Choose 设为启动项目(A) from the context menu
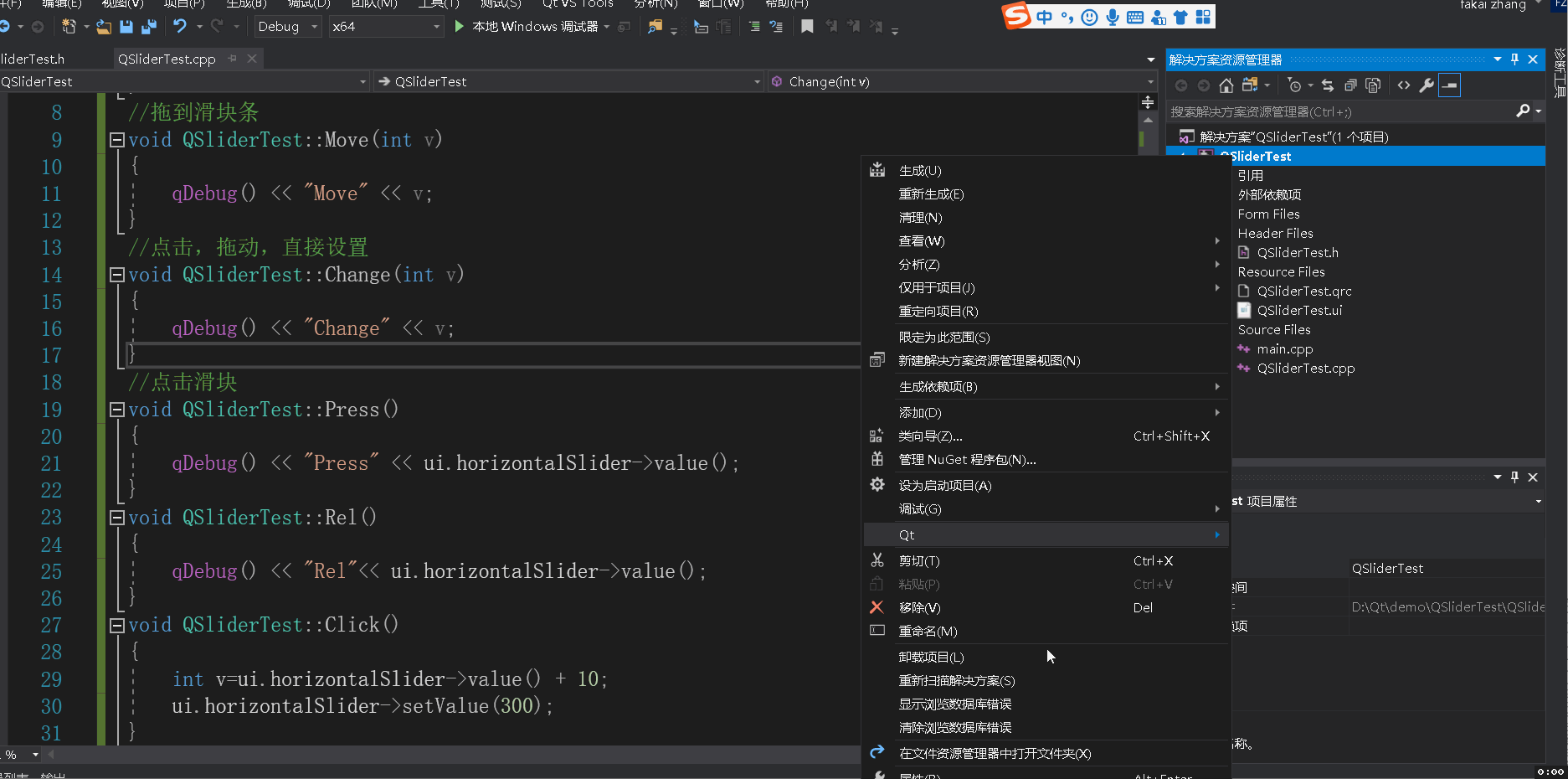The width and height of the screenshot is (1568, 779). pos(944,486)
